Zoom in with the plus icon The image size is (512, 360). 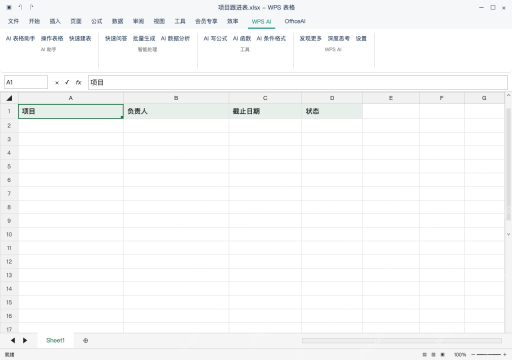coord(505,355)
